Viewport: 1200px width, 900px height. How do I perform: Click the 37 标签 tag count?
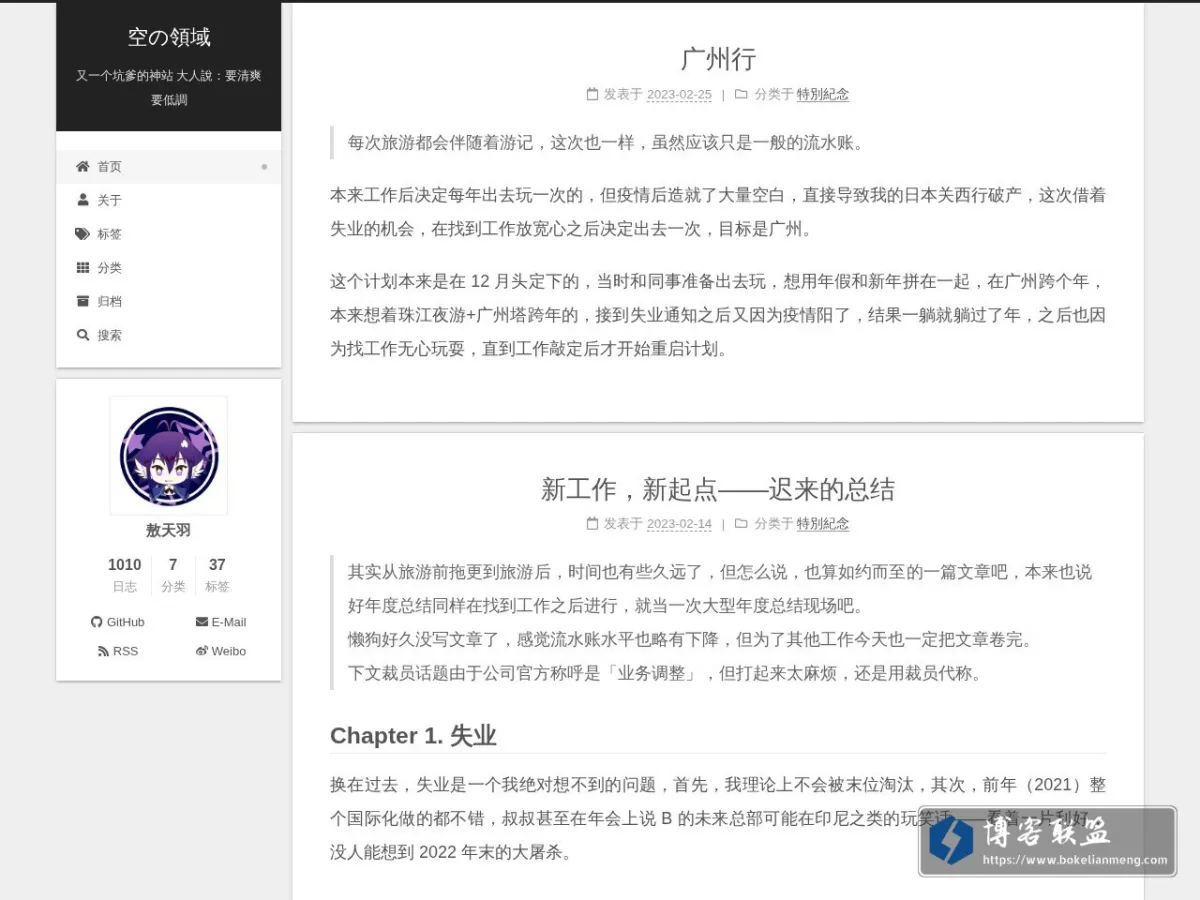pyautogui.click(x=217, y=575)
